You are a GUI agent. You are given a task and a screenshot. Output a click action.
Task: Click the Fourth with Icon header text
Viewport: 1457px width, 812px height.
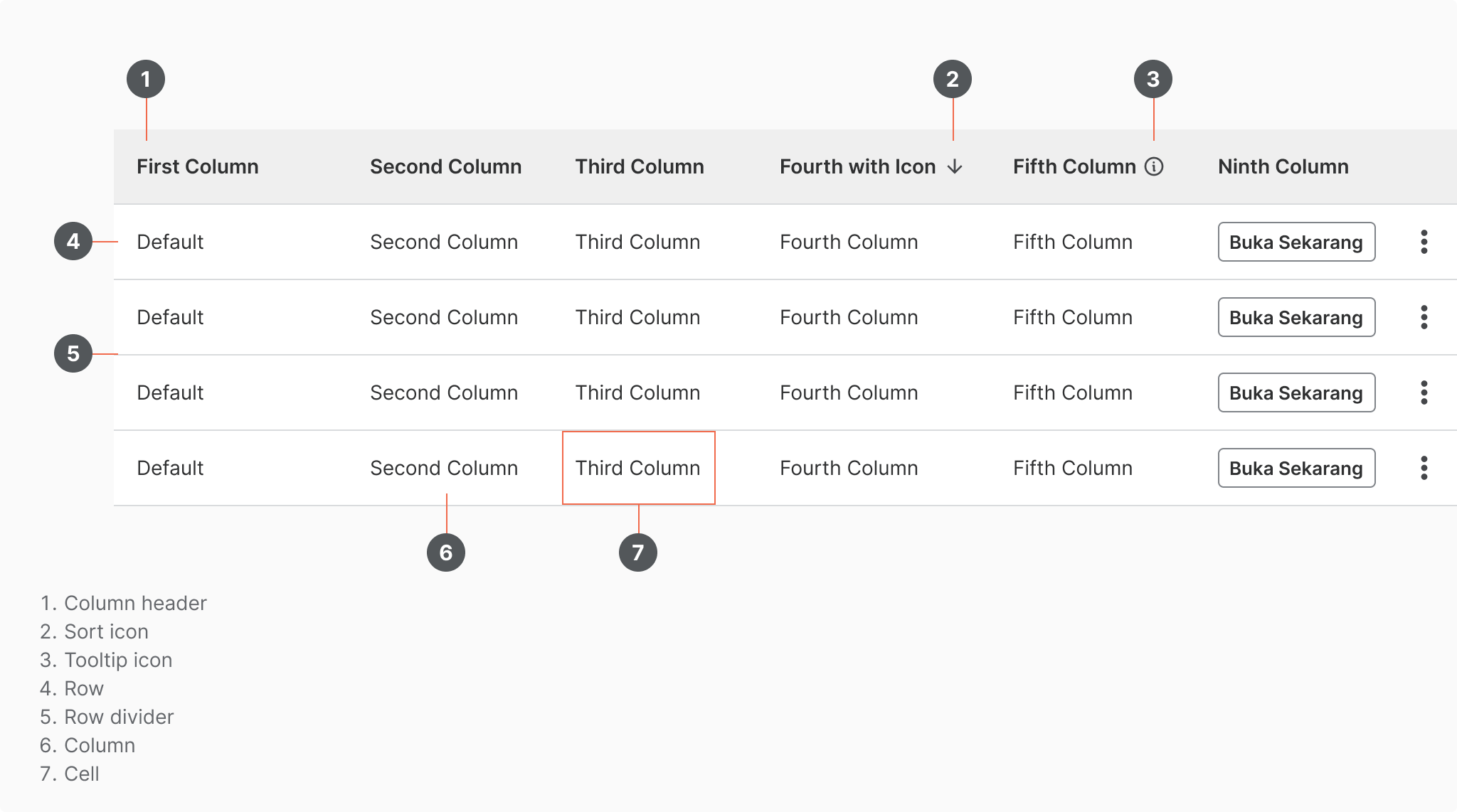[857, 166]
